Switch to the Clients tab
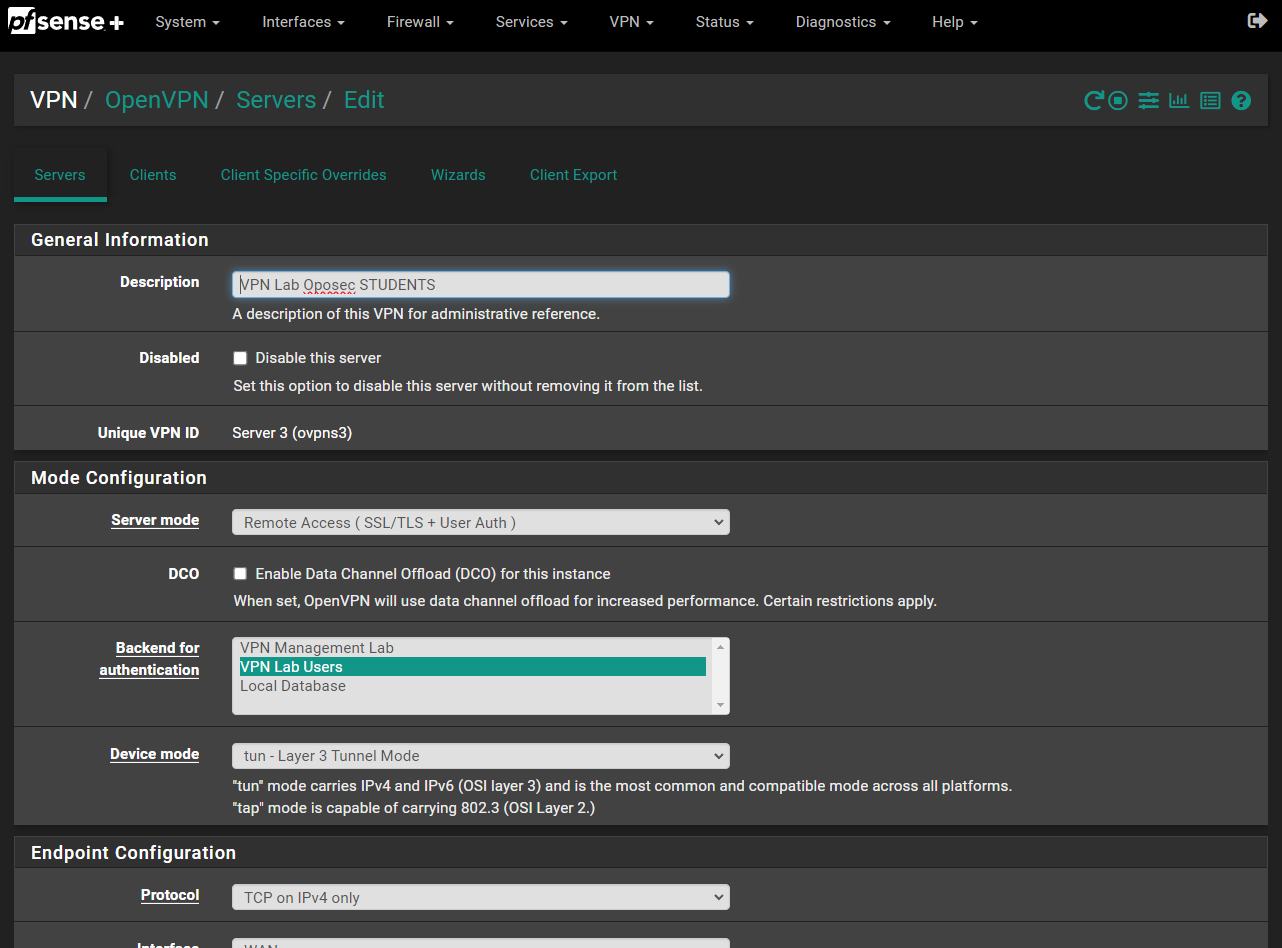Screen dimensions: 1282x948 coord(153,175)
